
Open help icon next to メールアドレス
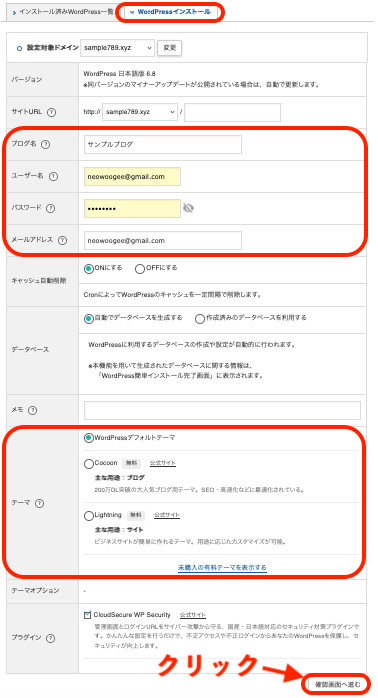coord(62,240)
